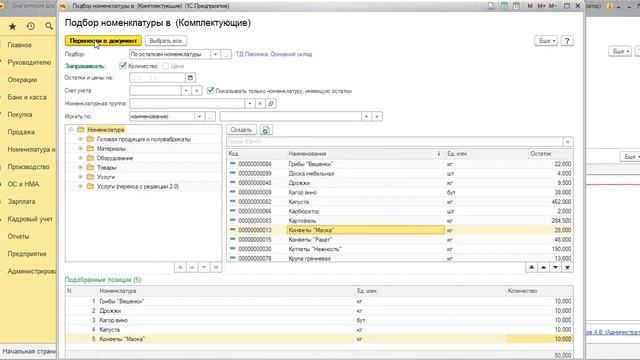Click the green icon next to Создать

(x=266, y=130)
